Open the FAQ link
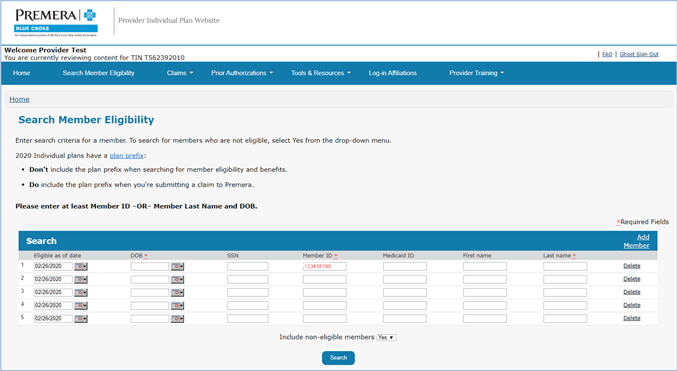677x371 pixels. tap(607, 54)
